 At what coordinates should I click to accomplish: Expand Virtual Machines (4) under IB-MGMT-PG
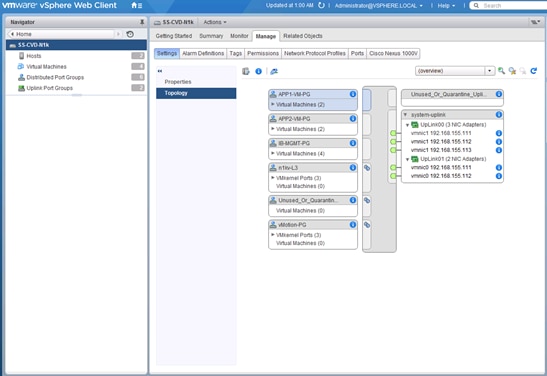coord(273,153)
